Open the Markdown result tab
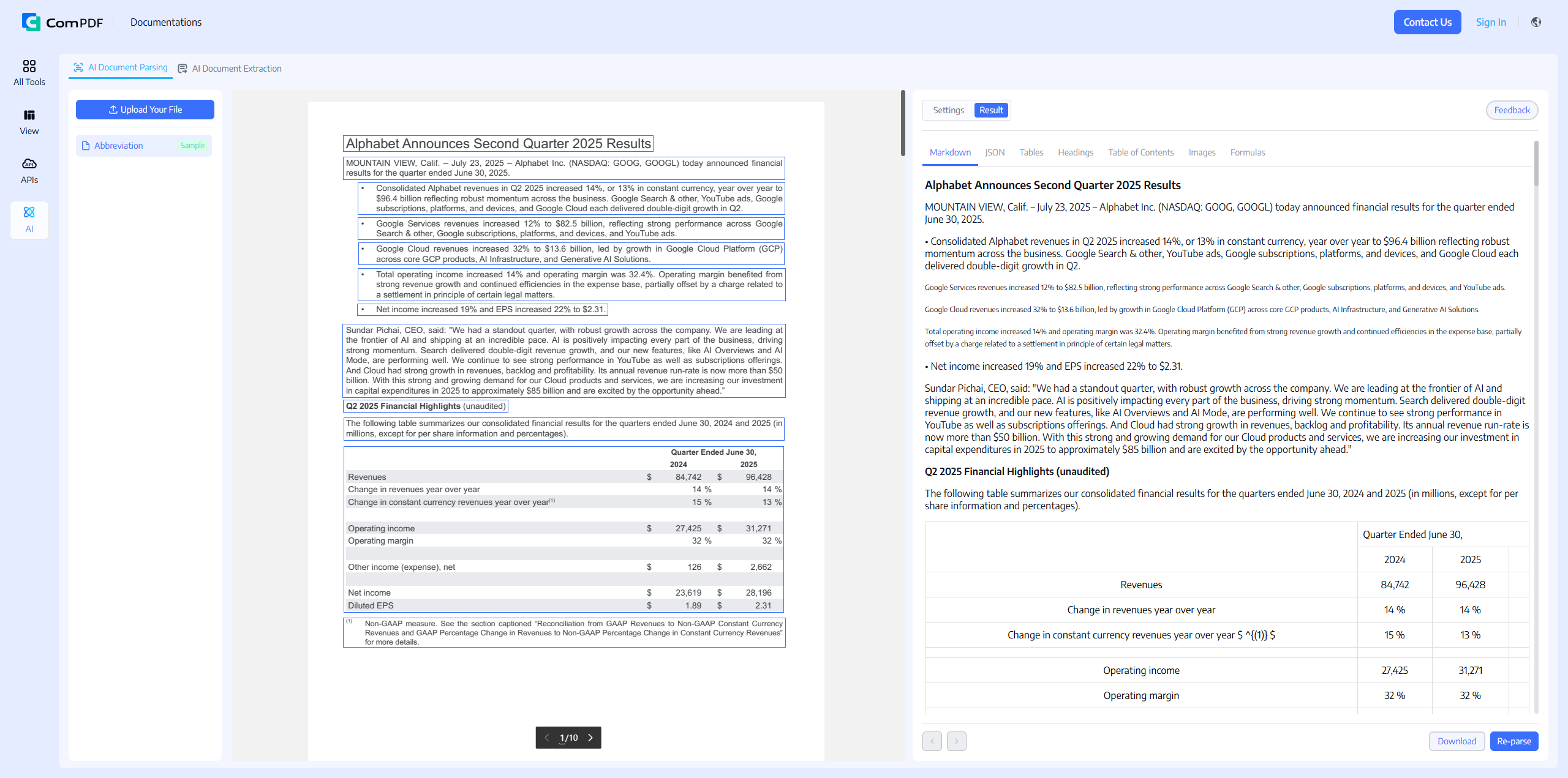The height and width of the screenshot is (778, 1568). click(950, 152)
